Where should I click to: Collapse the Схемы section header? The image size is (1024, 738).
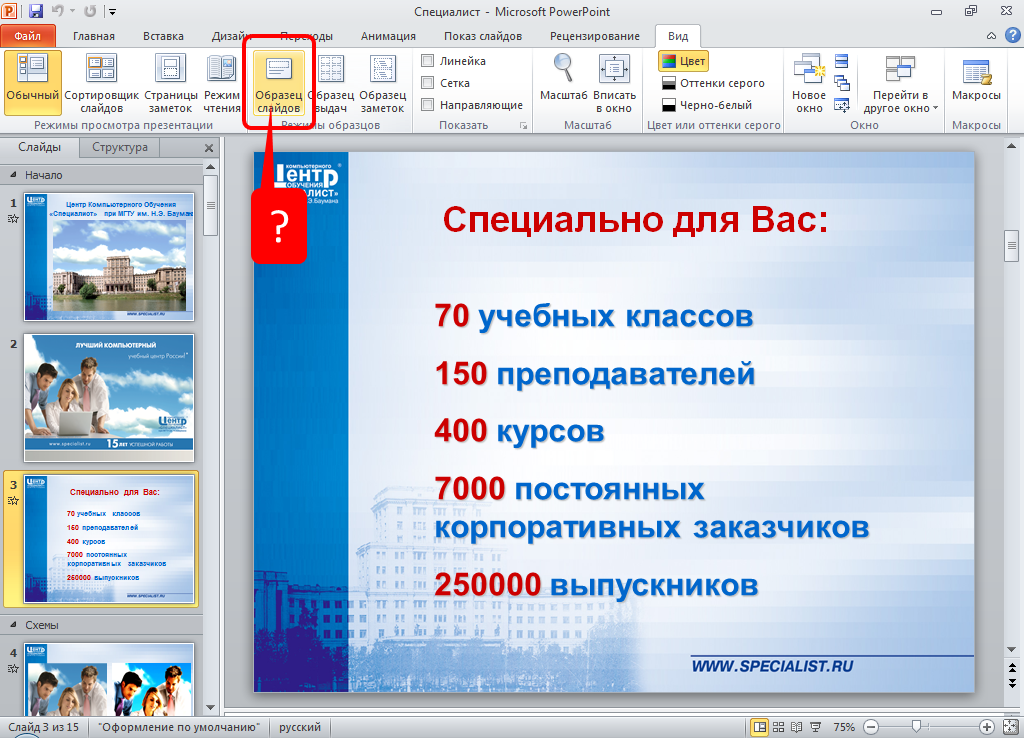point(14,625)
